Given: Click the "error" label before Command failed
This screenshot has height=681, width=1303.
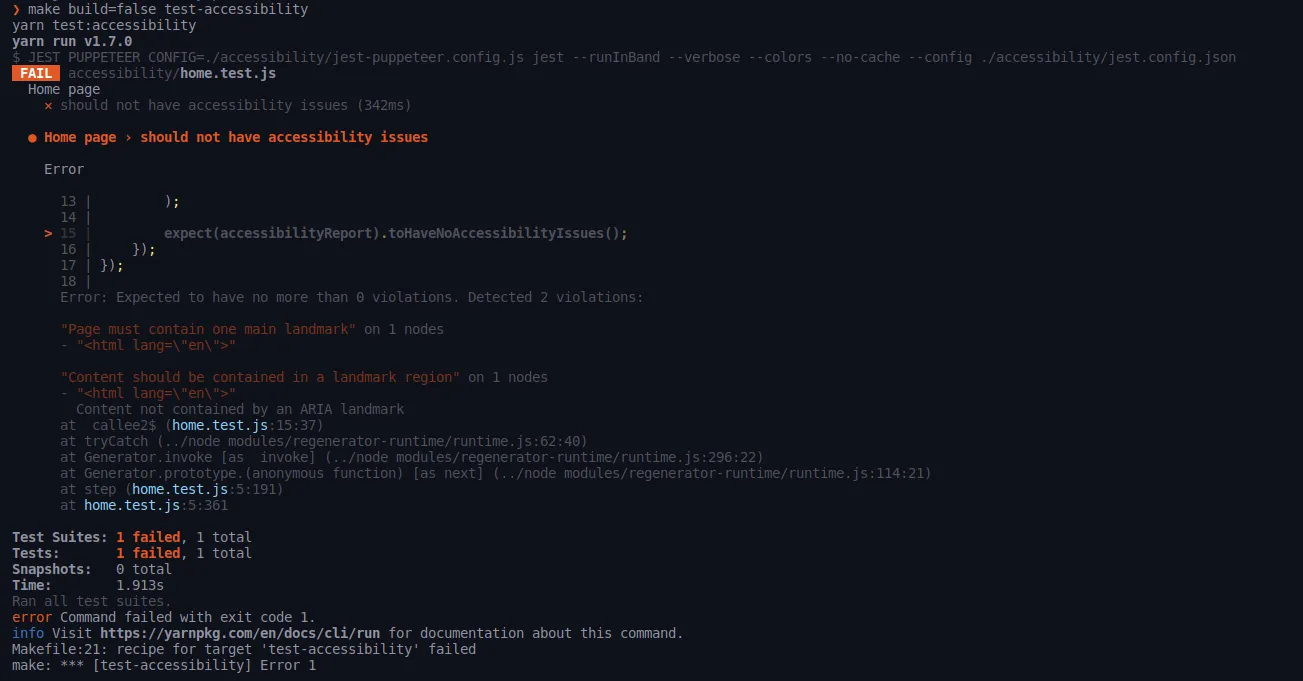Looking at the screenshot, I should (x=32, y=618).
